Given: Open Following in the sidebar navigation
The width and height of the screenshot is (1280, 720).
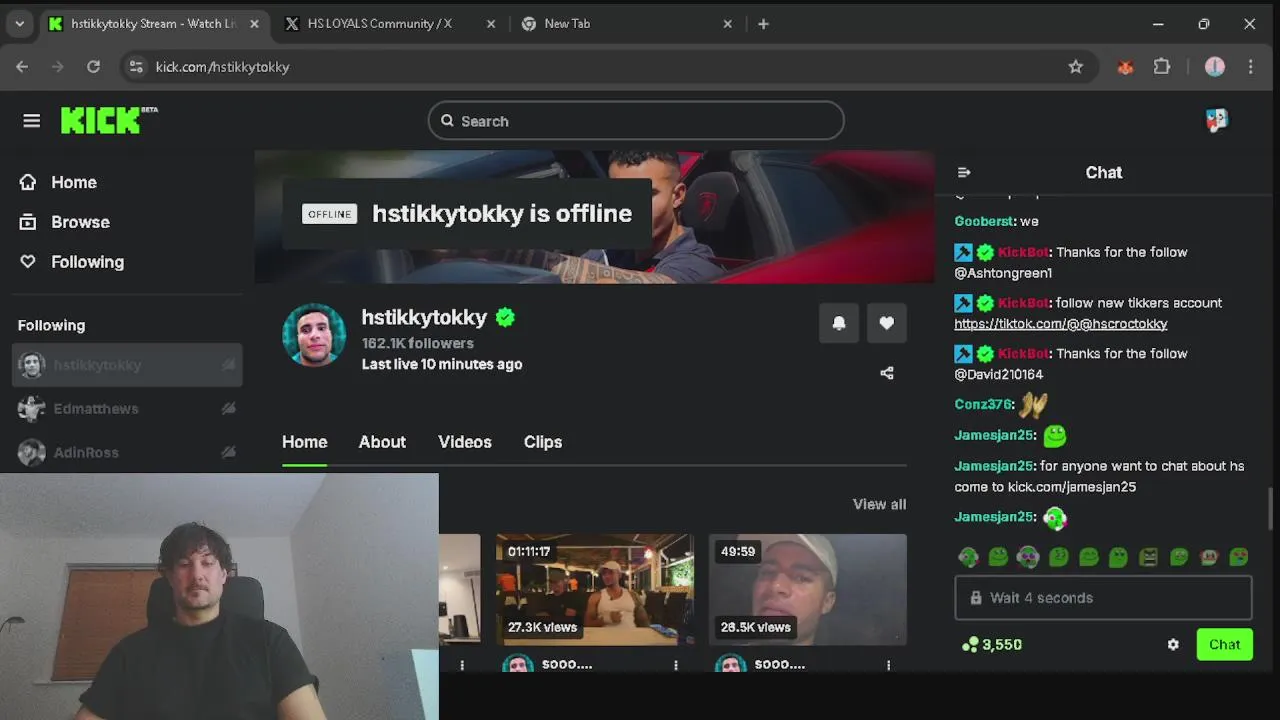Looking at the screenshot, I should tap(88, 262).
